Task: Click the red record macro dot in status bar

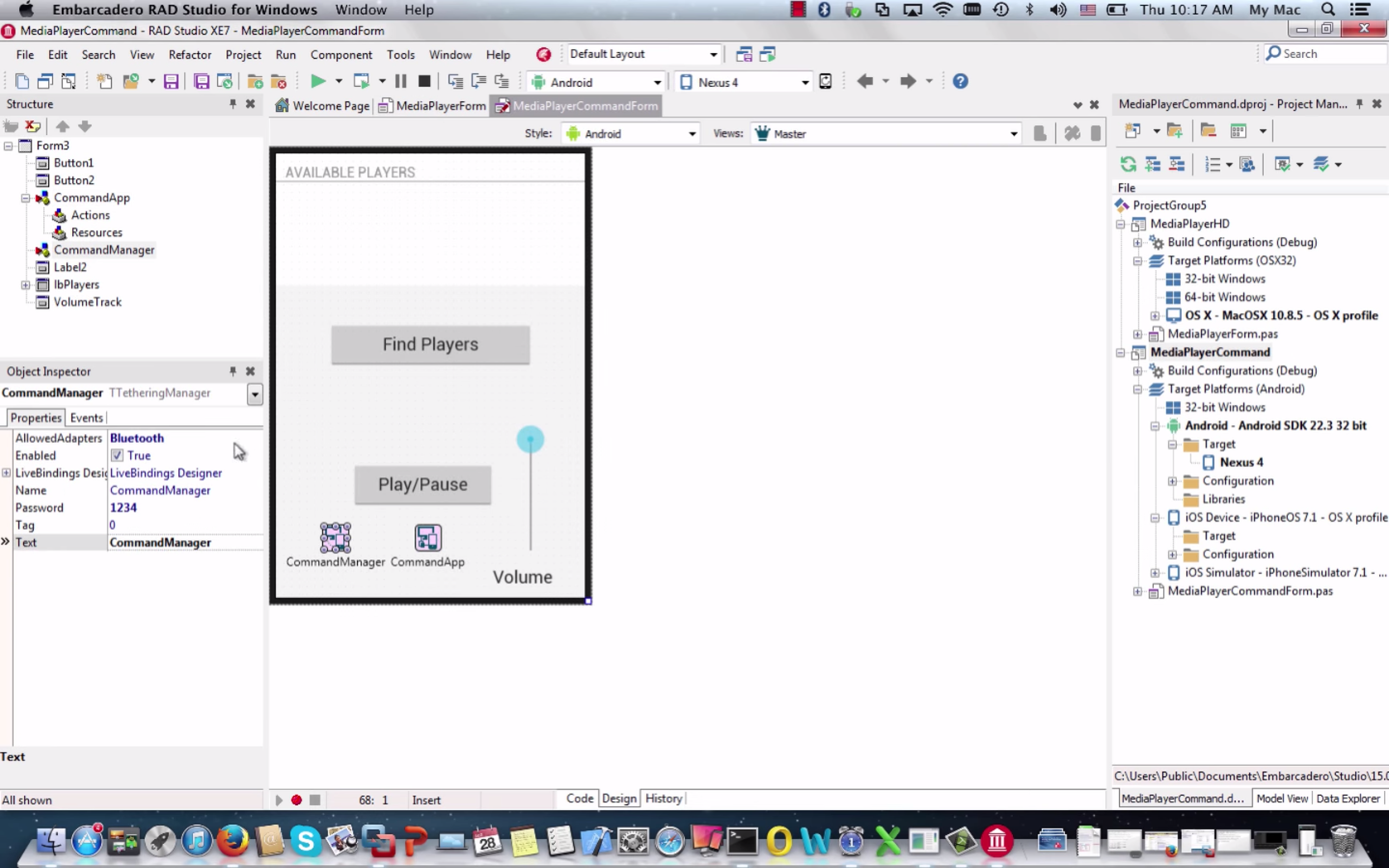Action: point(297,800)
